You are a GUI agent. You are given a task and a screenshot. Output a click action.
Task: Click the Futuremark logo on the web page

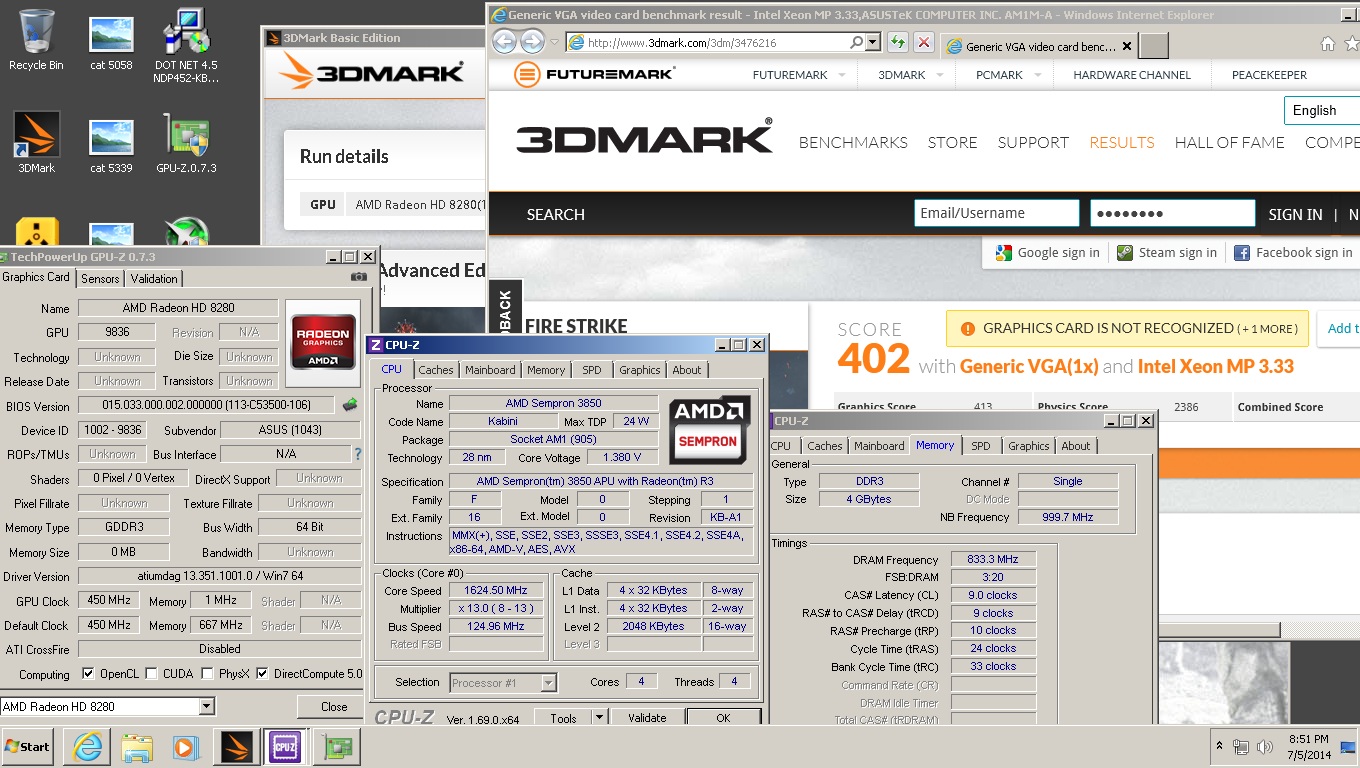tap(594, 74)
